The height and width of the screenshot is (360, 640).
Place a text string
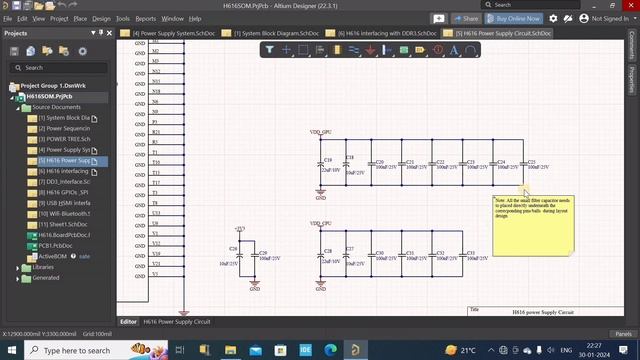(x=453, y=50)
